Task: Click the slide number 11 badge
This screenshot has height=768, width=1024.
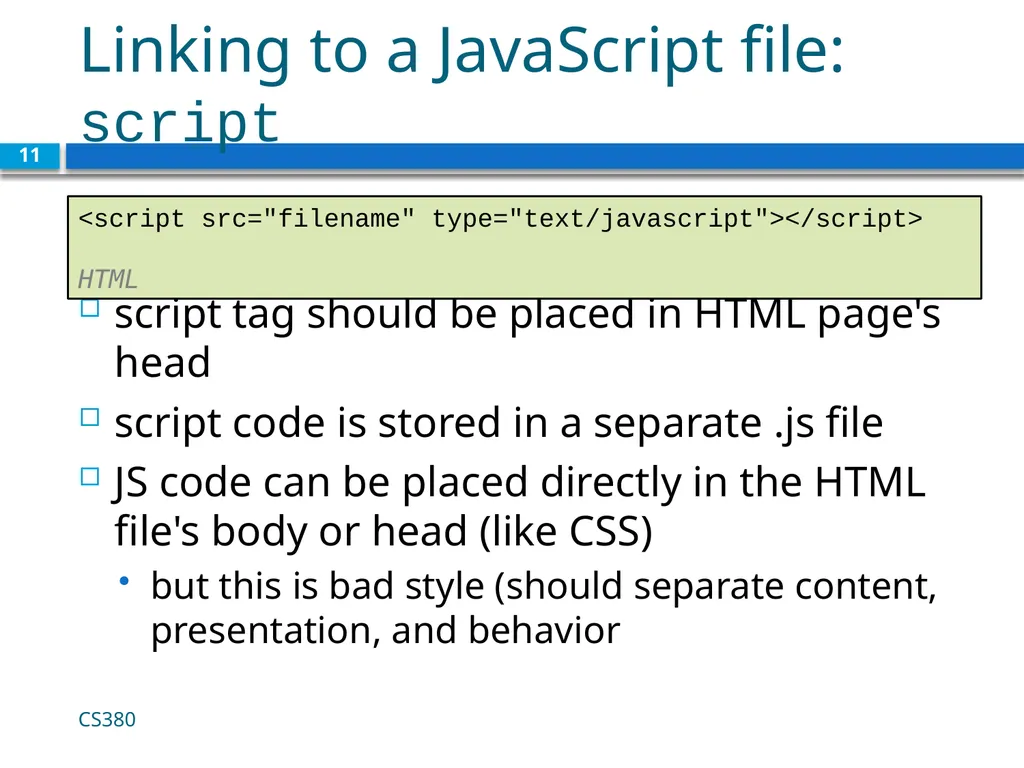Action: (30, 155)
